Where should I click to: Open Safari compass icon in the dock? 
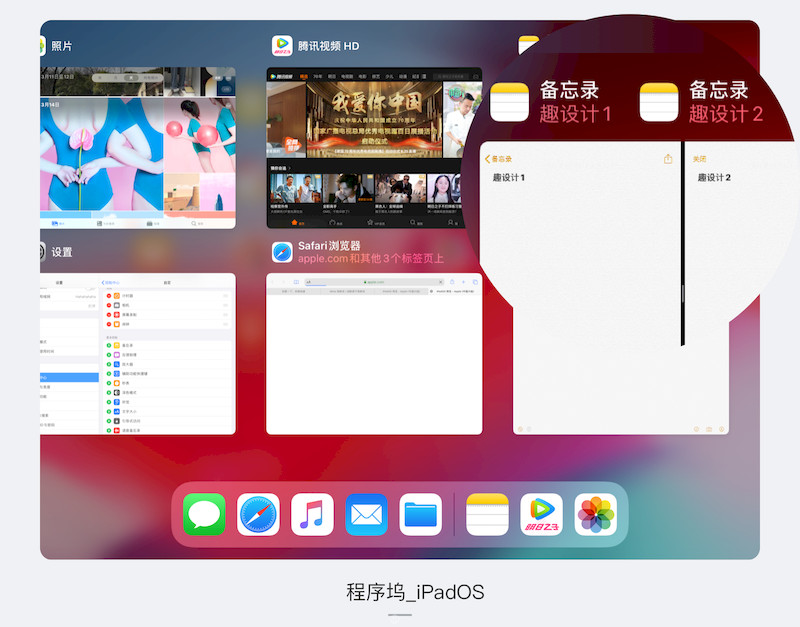click(258, 514)
